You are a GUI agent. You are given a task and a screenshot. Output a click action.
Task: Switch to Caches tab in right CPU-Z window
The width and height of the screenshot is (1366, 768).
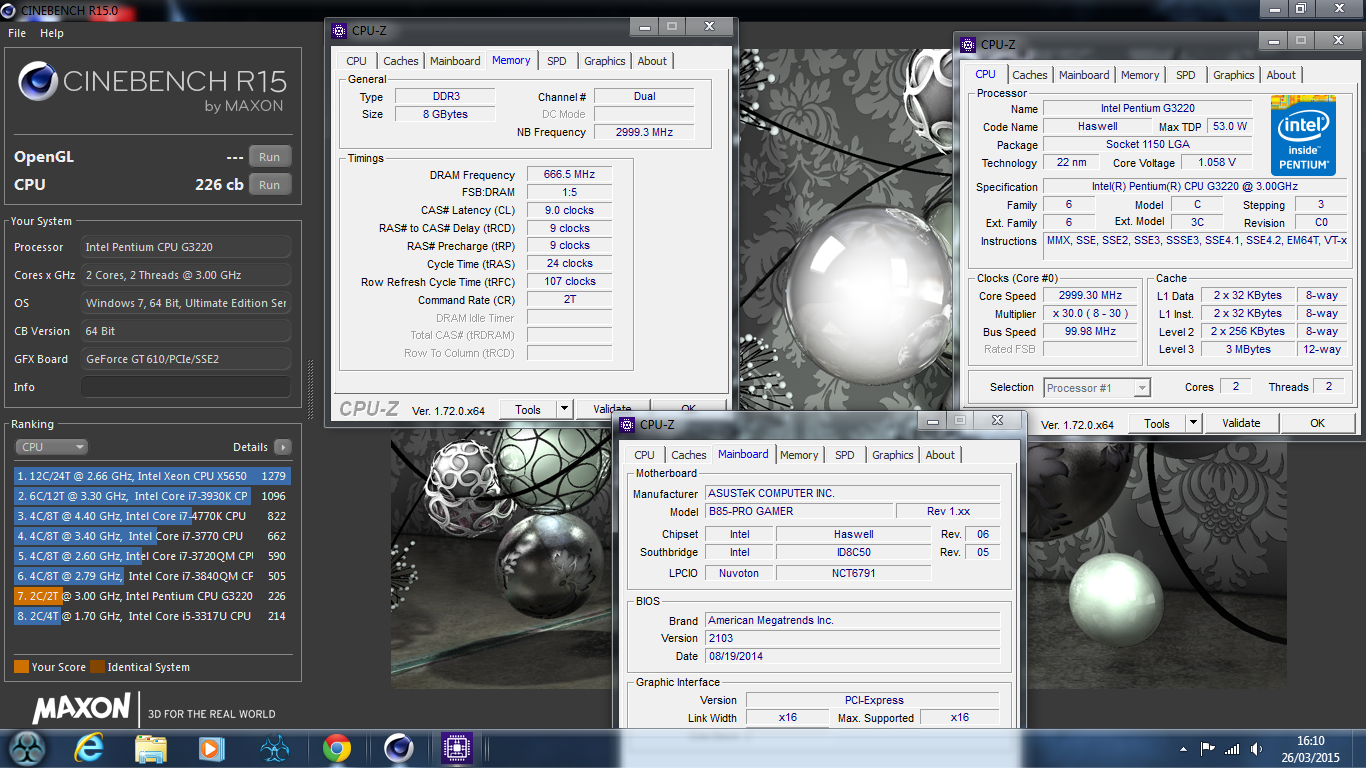(x=1030, y=75)
